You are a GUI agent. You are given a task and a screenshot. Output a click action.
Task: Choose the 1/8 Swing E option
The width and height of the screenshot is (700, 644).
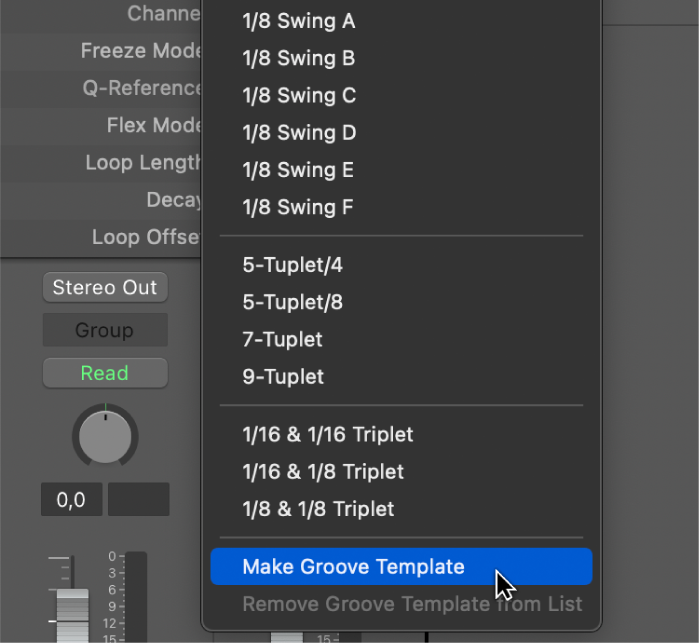(x=298, y=170)
